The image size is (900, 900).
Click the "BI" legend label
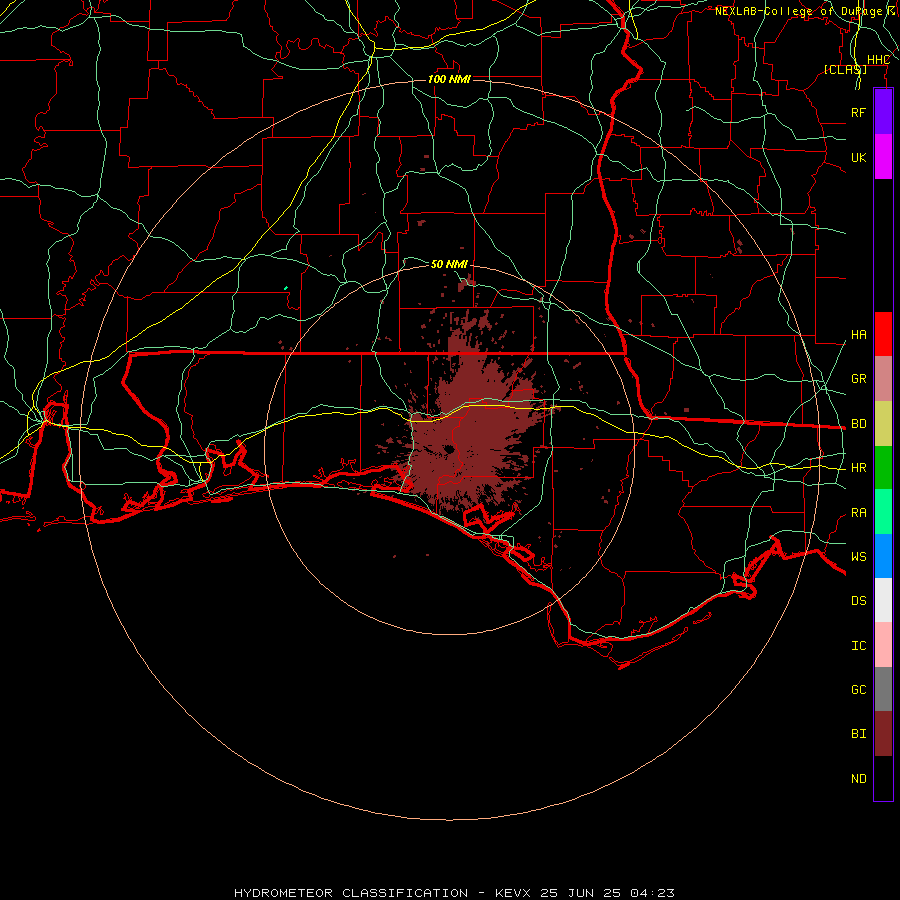(x=859, y=734)
